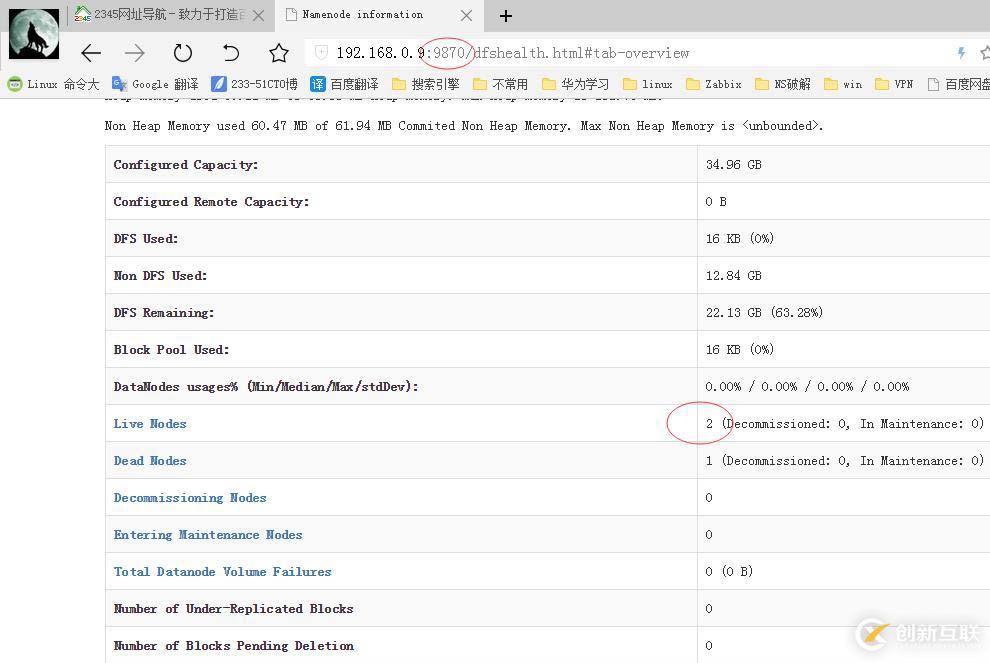Image resolution: width=990 pixels, height=663 pixels.
Task: Open the 搜索引擎 bookmarks folder
Action: [426, 84]
